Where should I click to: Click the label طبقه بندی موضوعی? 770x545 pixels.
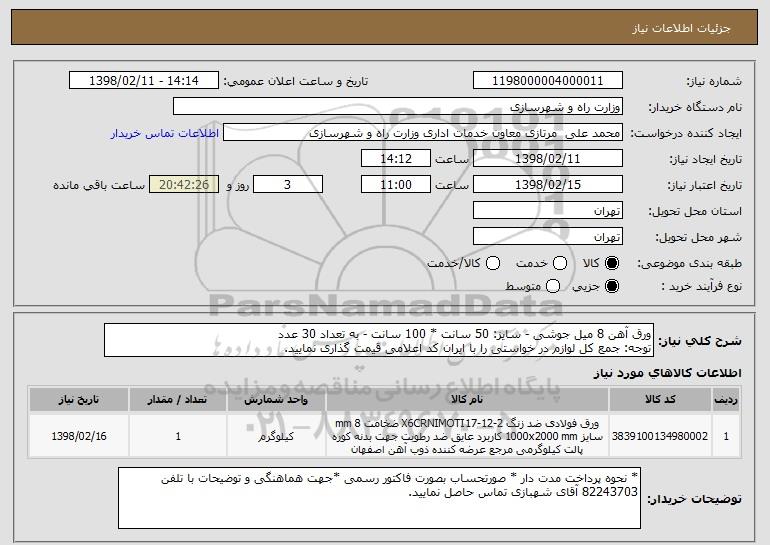[689, 264]
